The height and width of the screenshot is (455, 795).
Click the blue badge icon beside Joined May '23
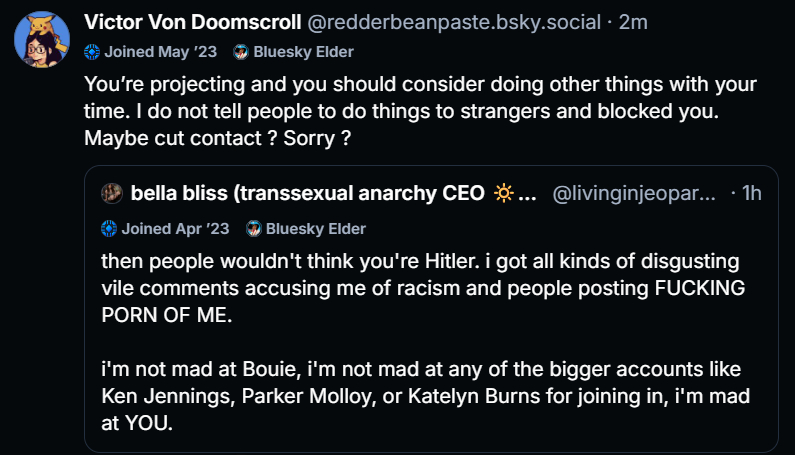(92, 52)
